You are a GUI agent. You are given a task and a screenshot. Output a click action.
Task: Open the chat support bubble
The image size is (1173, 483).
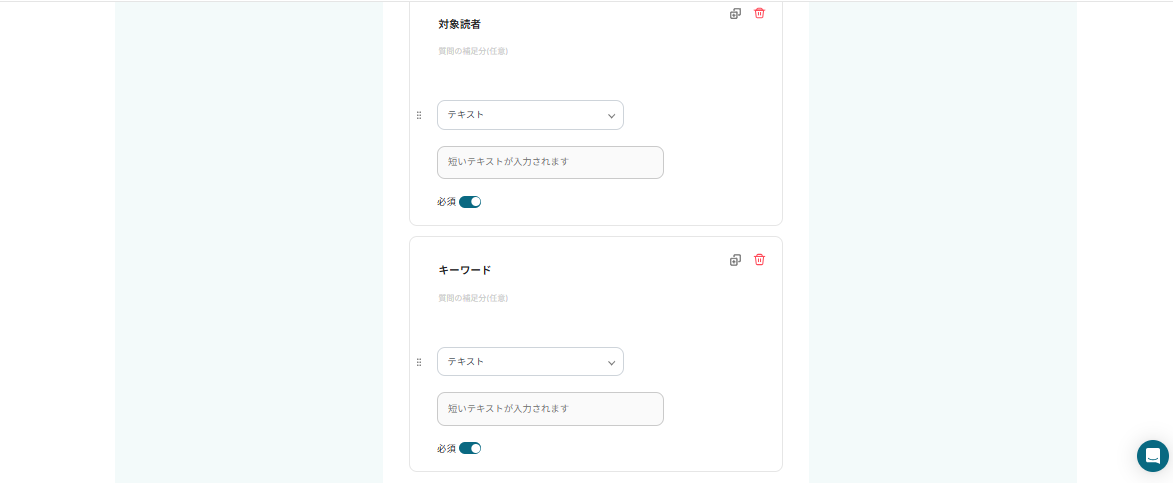click(x=1153, y=455)
